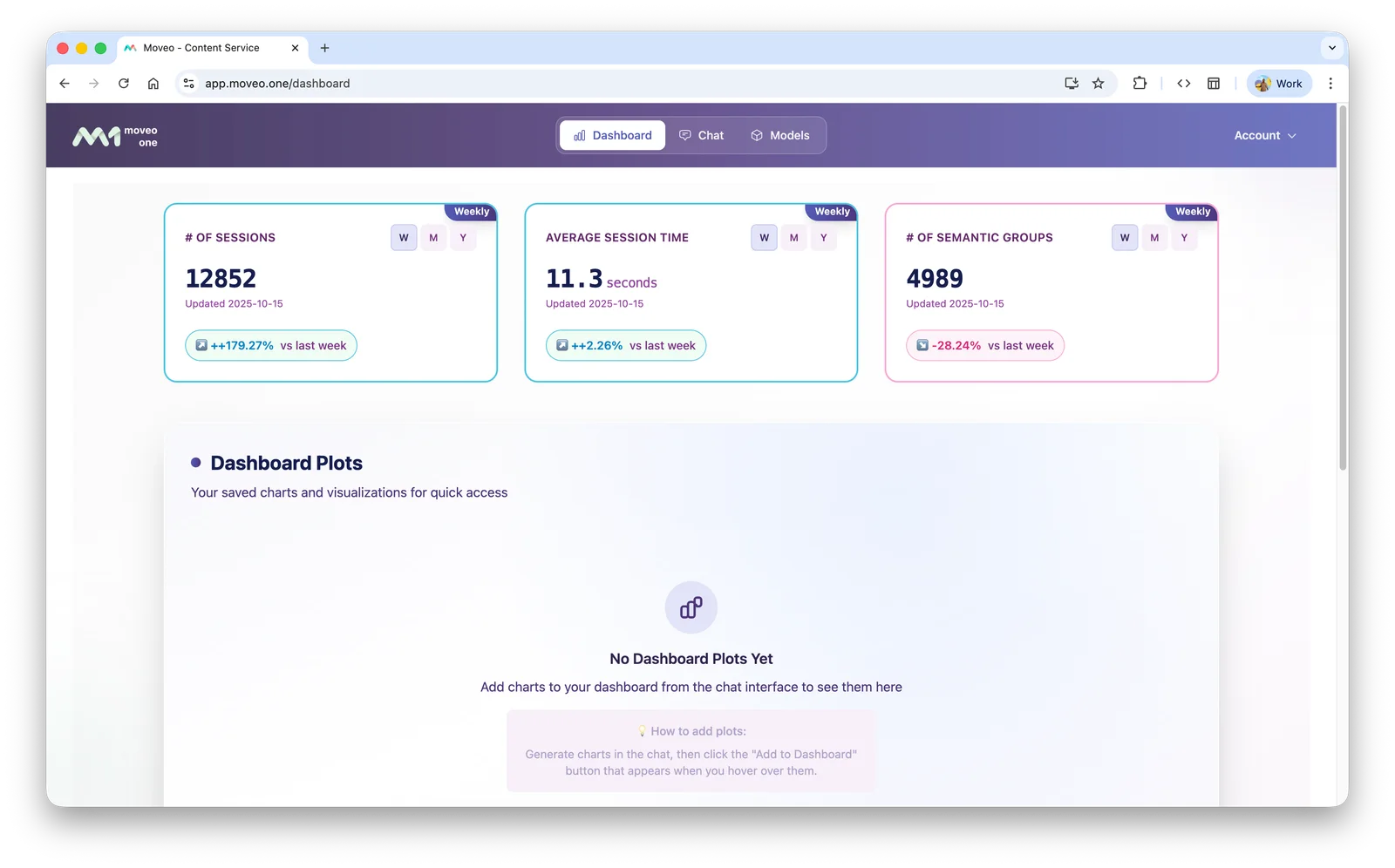This screenshot has width=1395, height=868.
Task: Click the +2.26% vs last week badge
Action: [626, 345]
